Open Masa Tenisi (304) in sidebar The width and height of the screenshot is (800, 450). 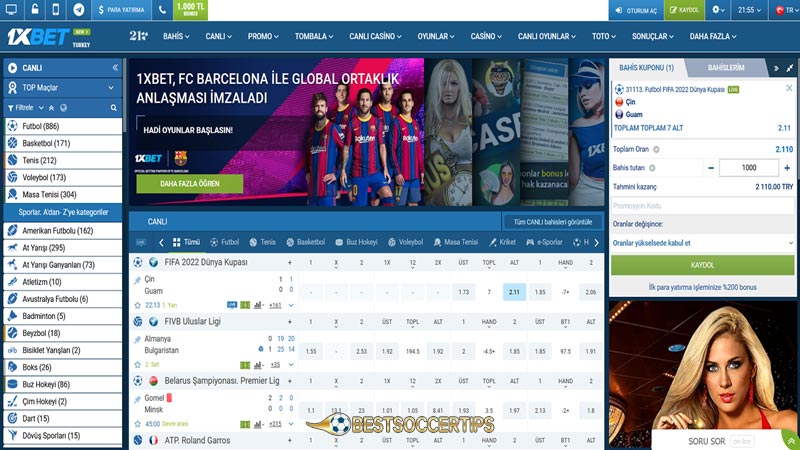click(63, 194)
